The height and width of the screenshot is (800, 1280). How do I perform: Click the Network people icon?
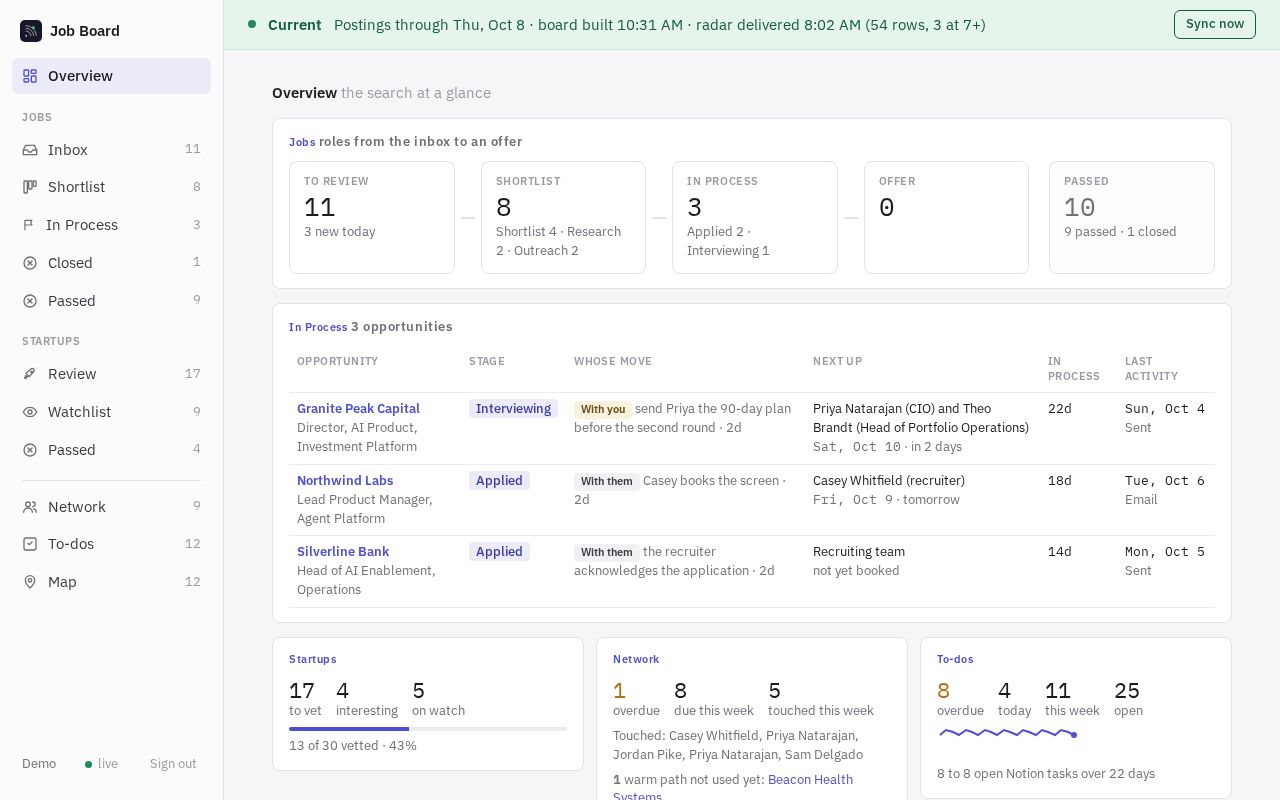pos(30,507)
